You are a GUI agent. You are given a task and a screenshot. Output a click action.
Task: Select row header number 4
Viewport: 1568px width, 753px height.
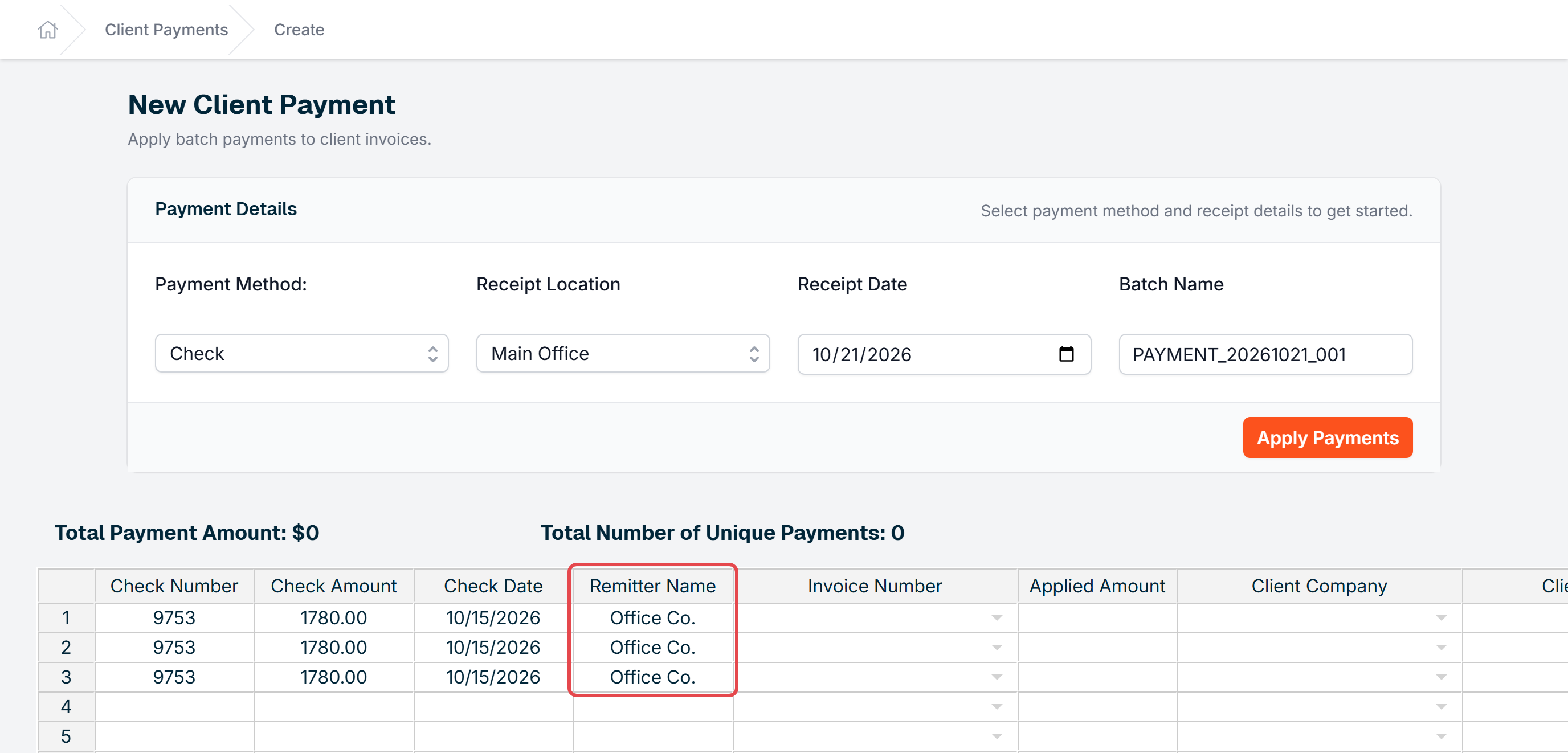[x=66, y=707]
